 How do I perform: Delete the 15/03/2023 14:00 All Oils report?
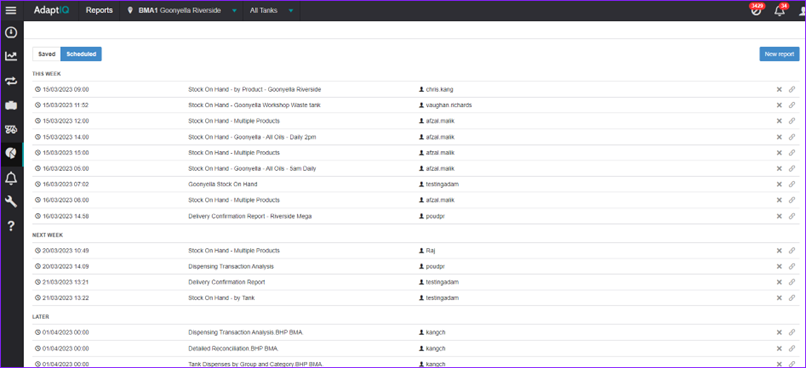tap(779, 137)
